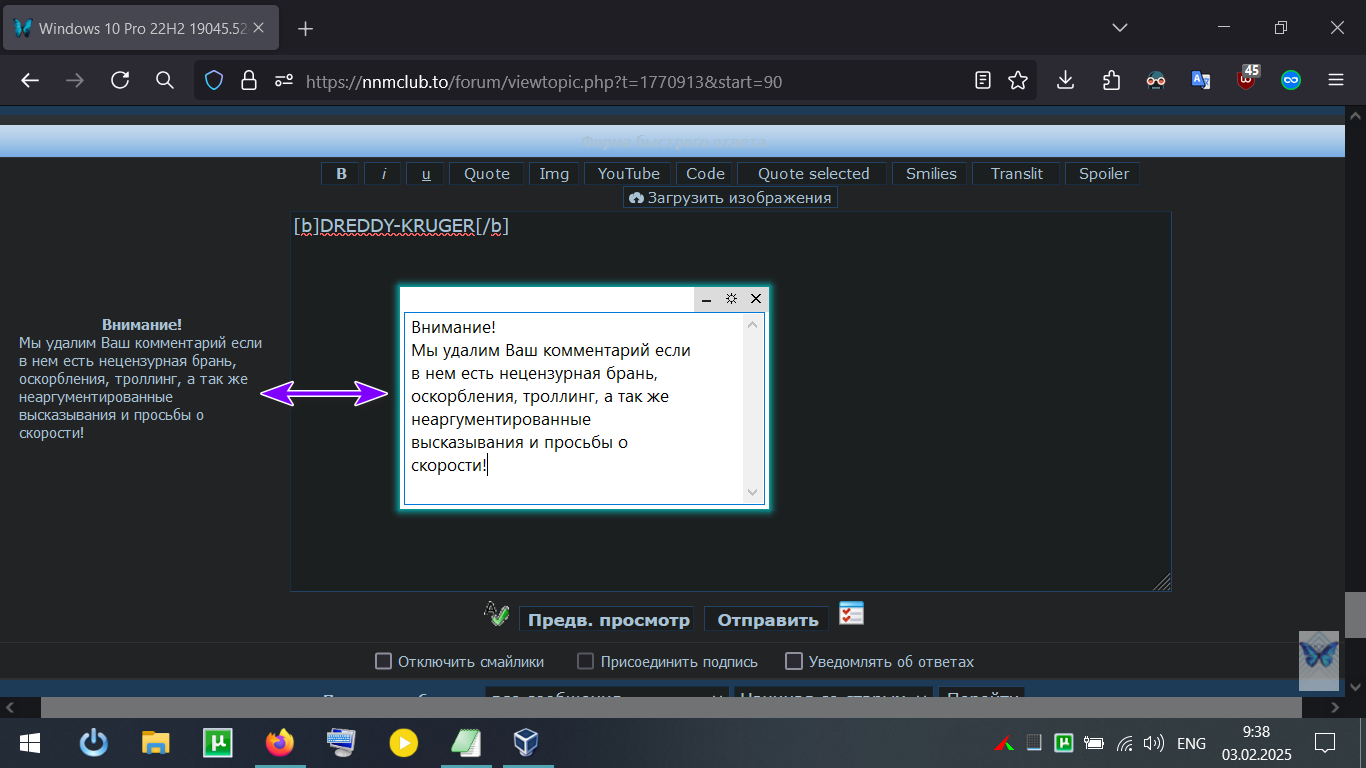This screenshot has width=1366, height=768.
Task: Open the settings gear of the popup window
Action: [x=731, y=298]
